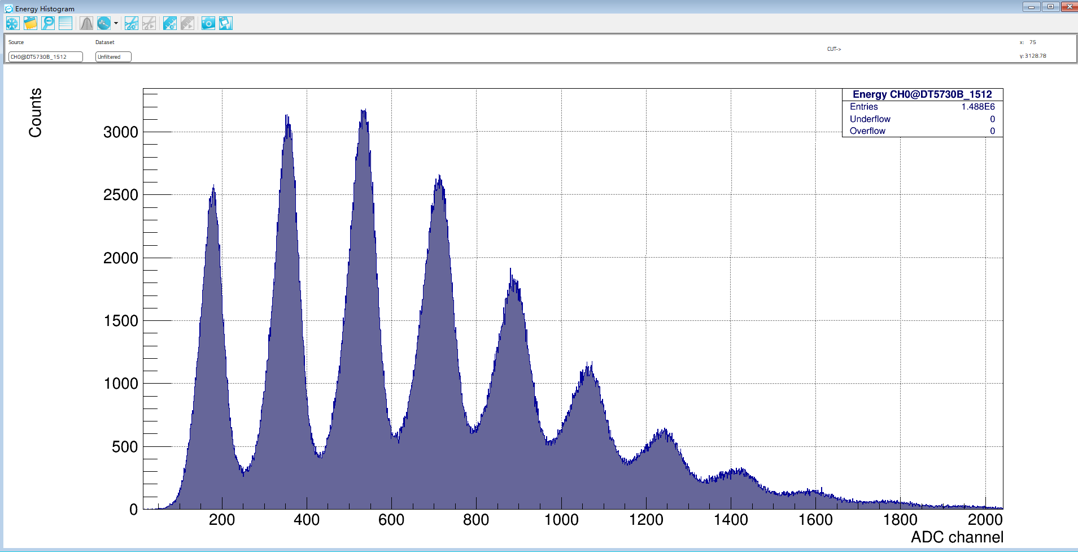Click the snowflake freeze plot icon
Screen dimensions: 1078x552
pos(12,23)
